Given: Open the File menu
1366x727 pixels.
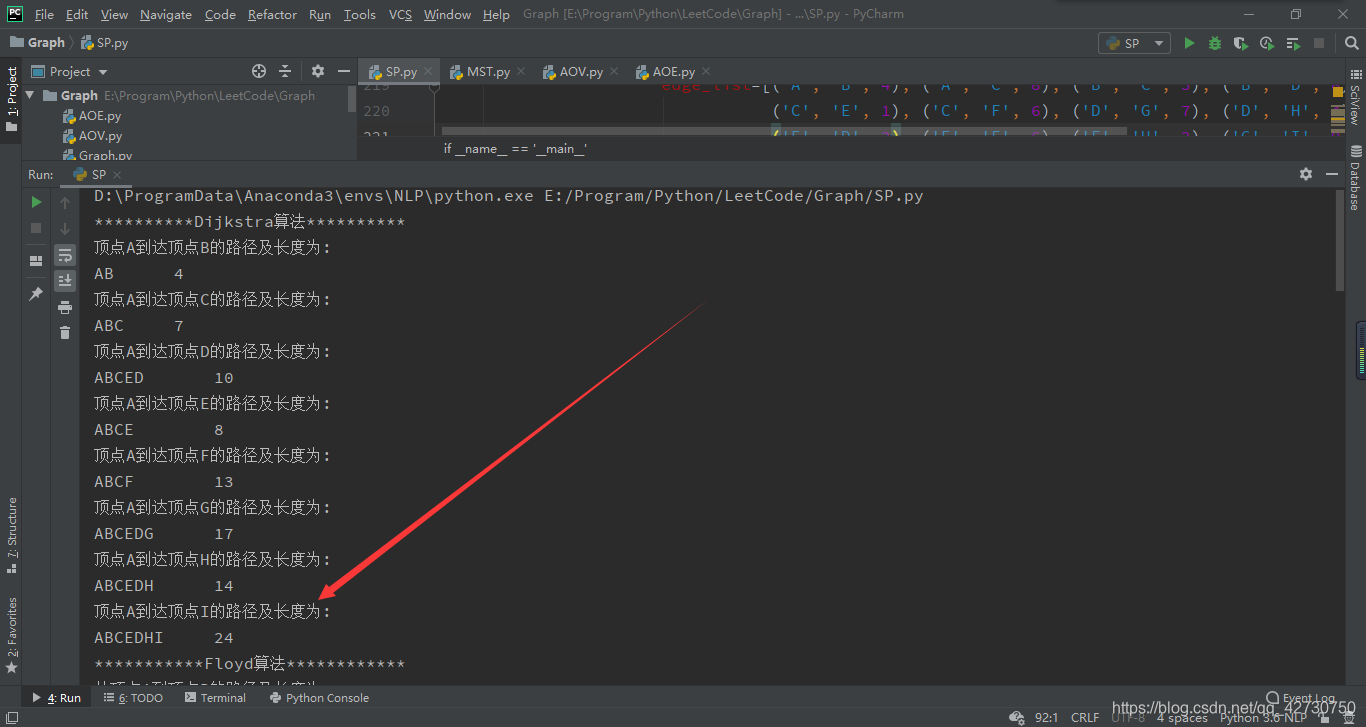Looking at the screenshot, I should (x=44, y=14).
